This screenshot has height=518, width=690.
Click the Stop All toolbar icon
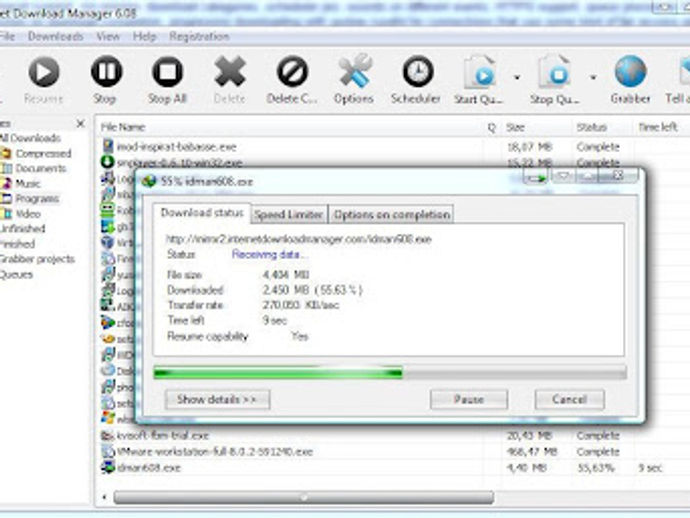(167, 71)
